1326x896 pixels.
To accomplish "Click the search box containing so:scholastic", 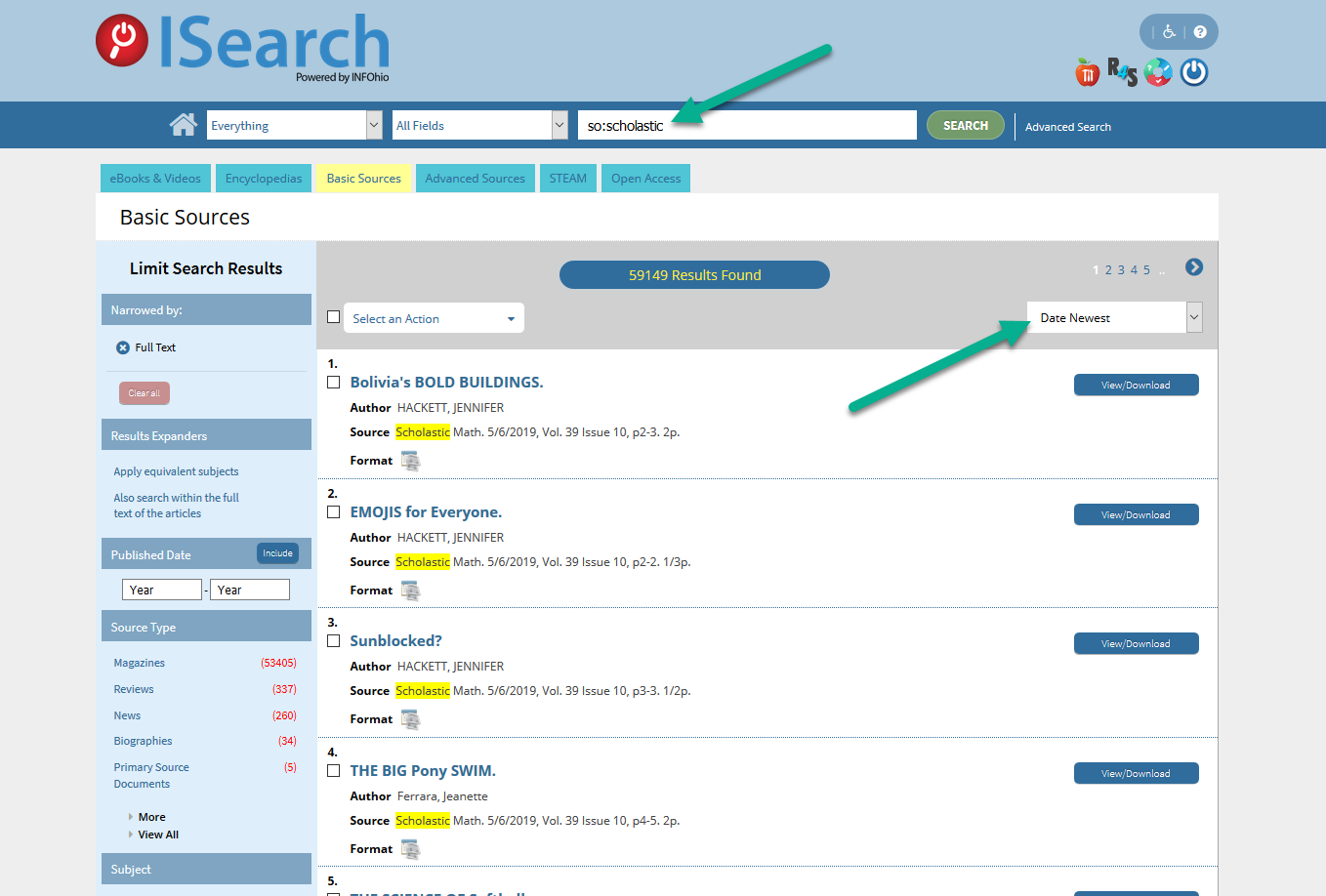I will click(747, 125).
